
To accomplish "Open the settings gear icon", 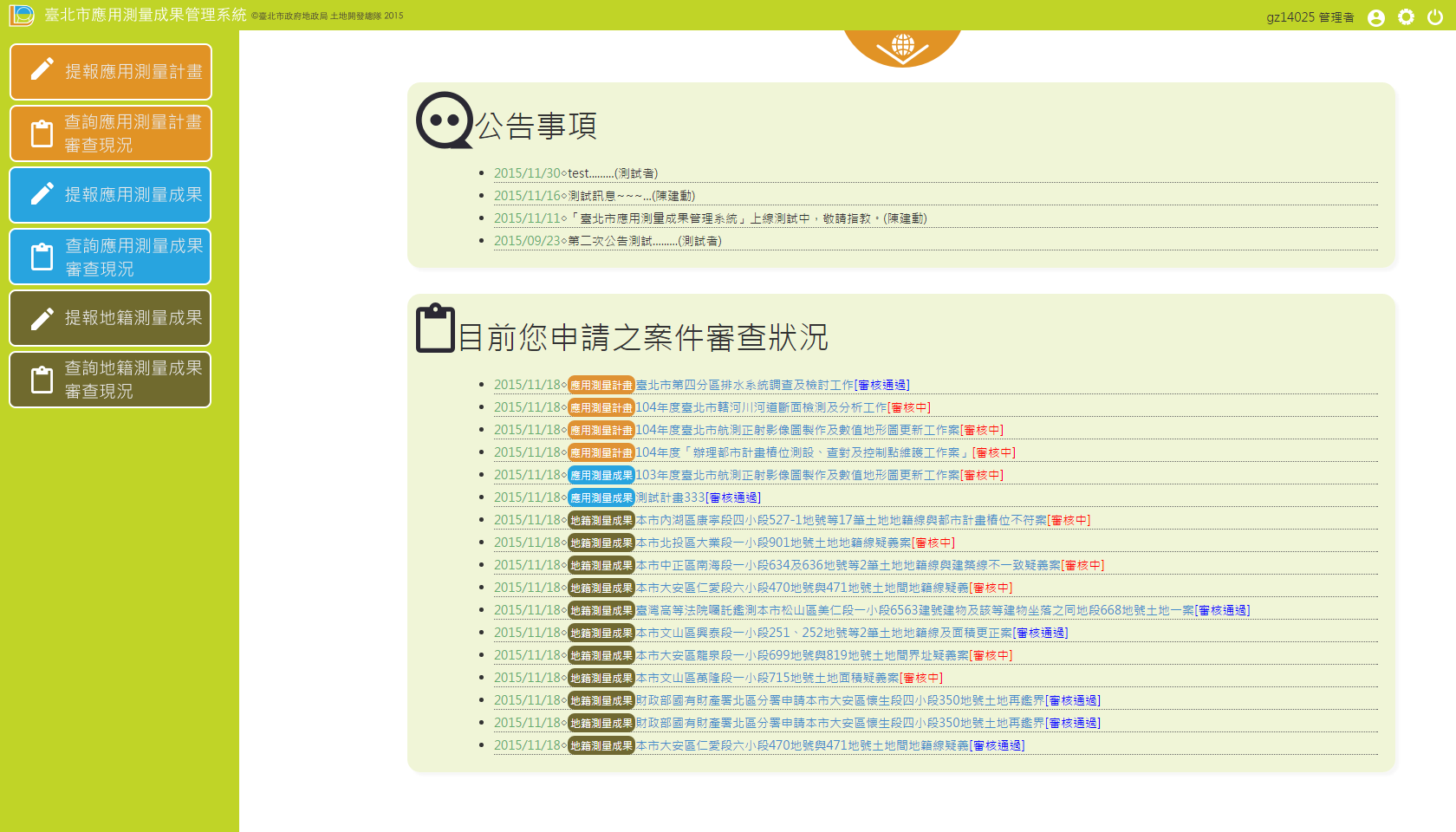I will click(1406, 17).
